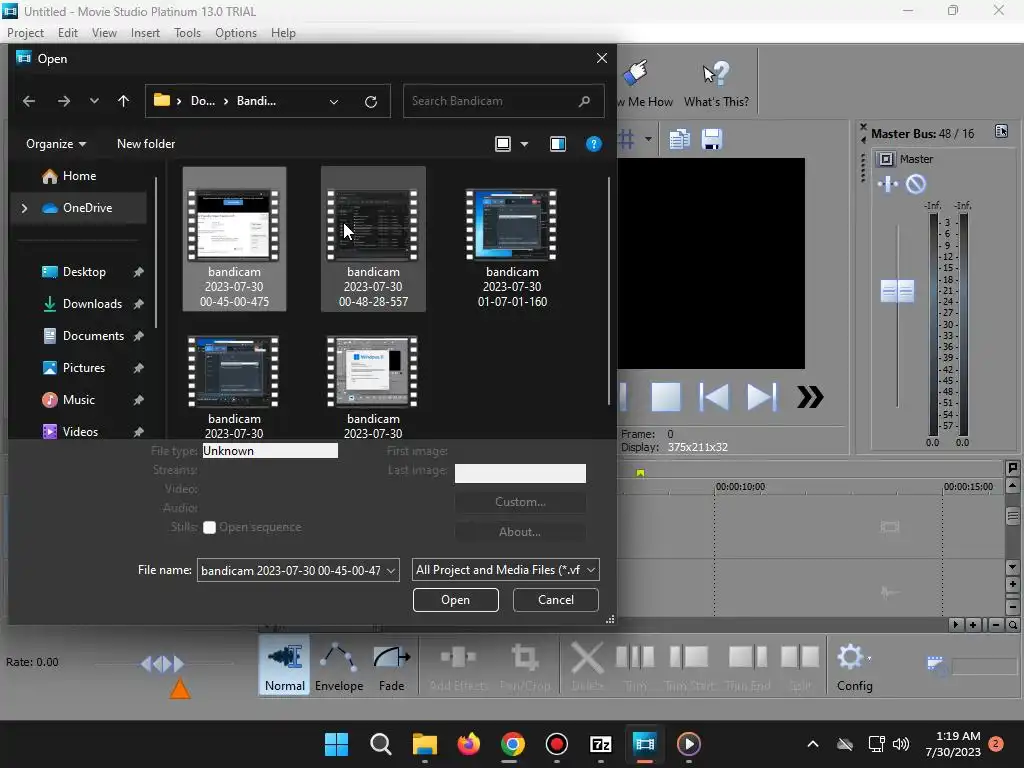Expand more transport buttons chevron
1024x768 pixels.
point(810,397)
